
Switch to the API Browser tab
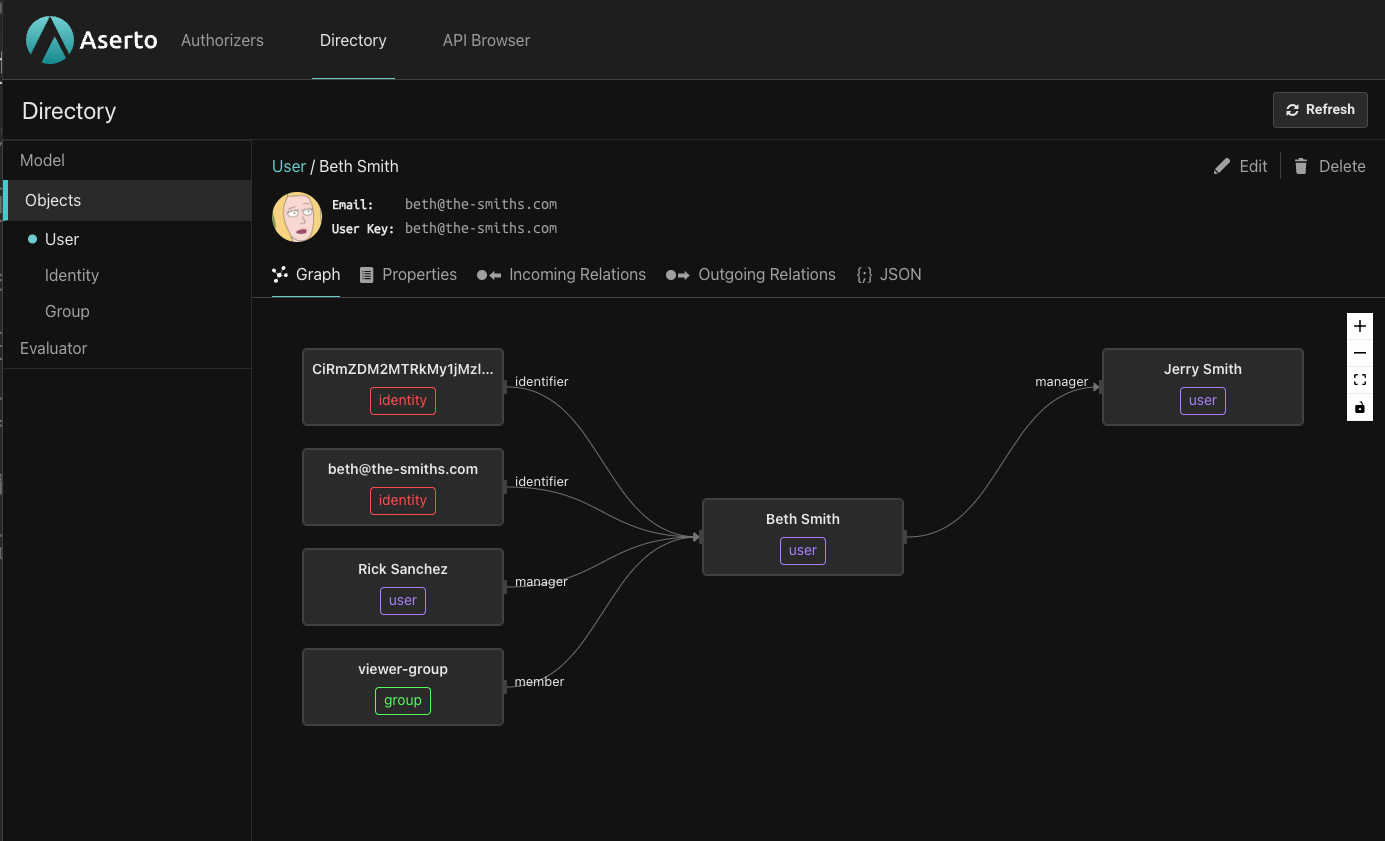[486, 40]
